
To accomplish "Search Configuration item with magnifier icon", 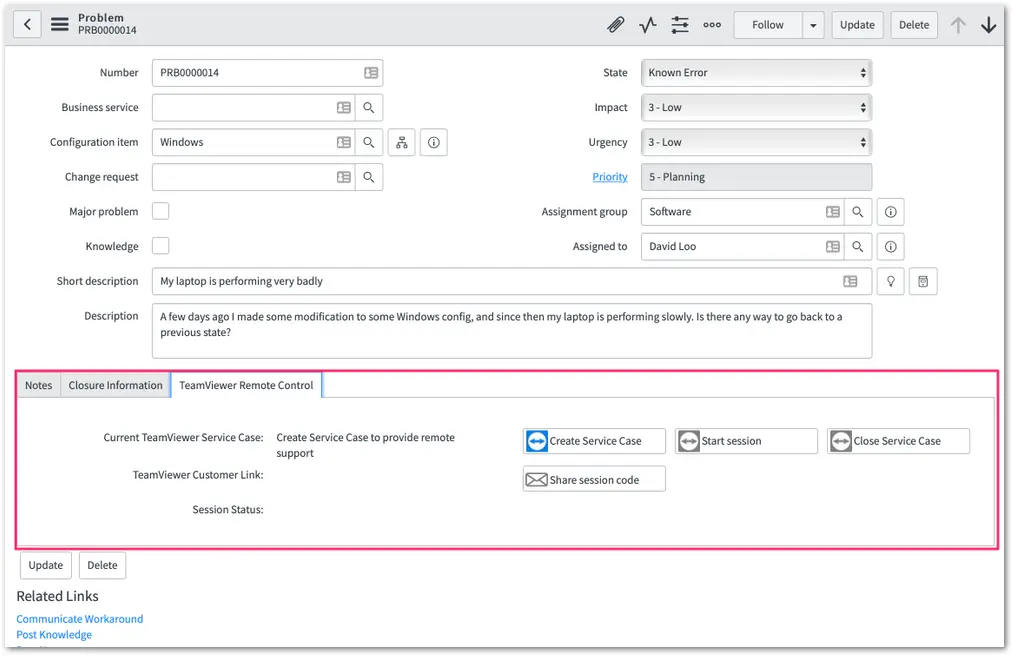I will point(369,142).
